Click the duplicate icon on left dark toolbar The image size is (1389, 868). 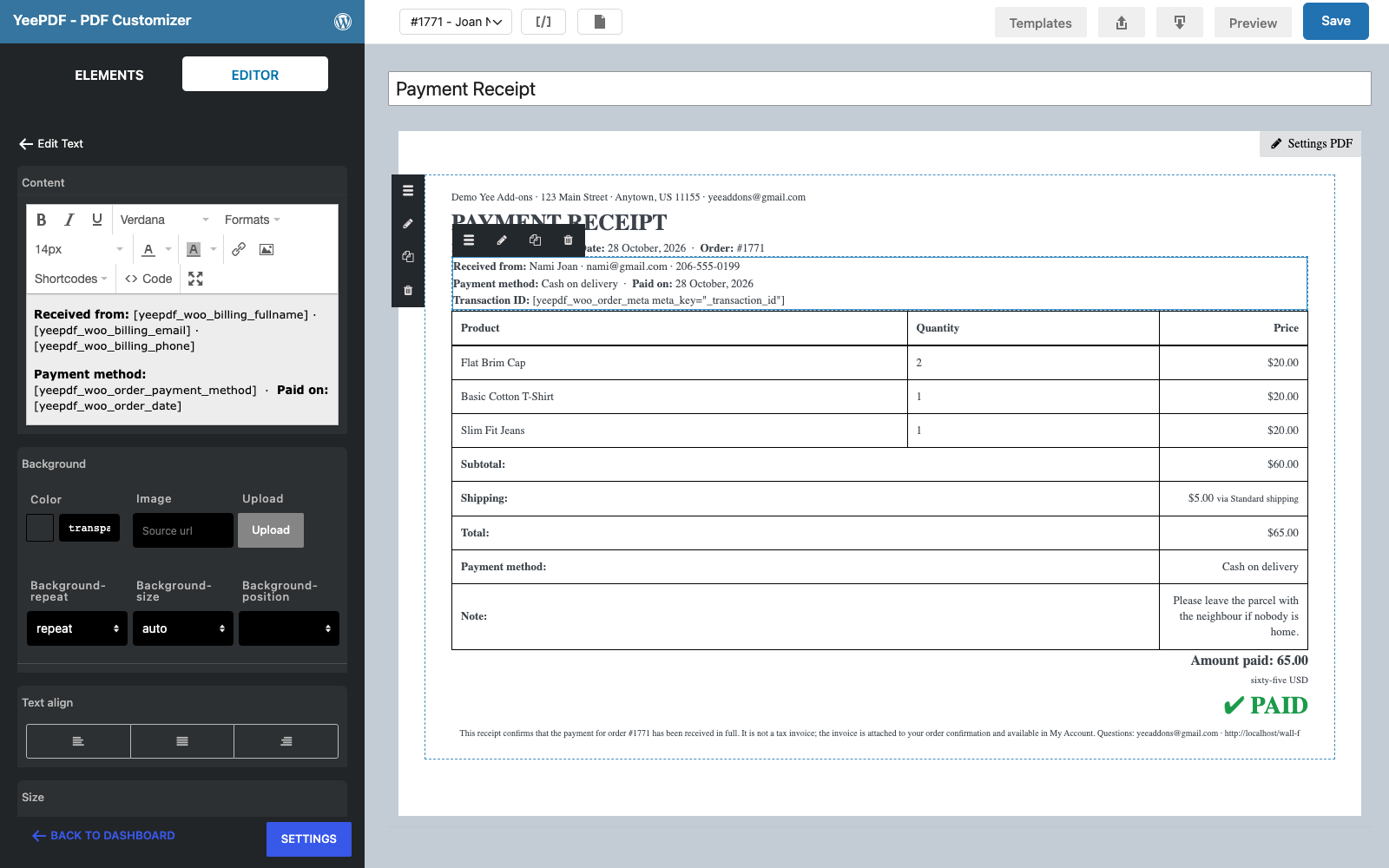[408, 257]
